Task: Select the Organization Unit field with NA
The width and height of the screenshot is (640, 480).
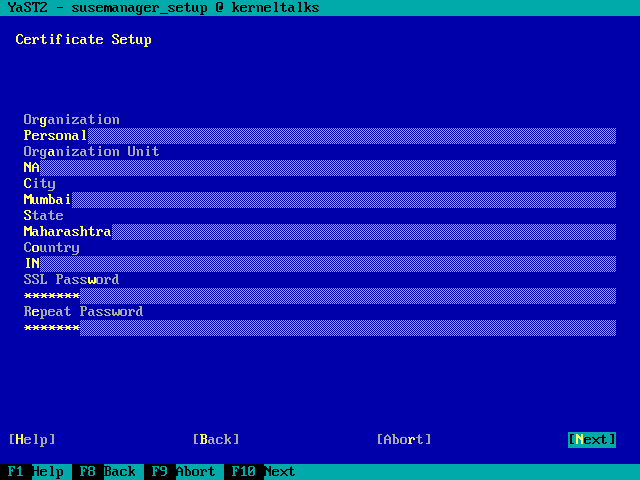Action: [320, 167]
